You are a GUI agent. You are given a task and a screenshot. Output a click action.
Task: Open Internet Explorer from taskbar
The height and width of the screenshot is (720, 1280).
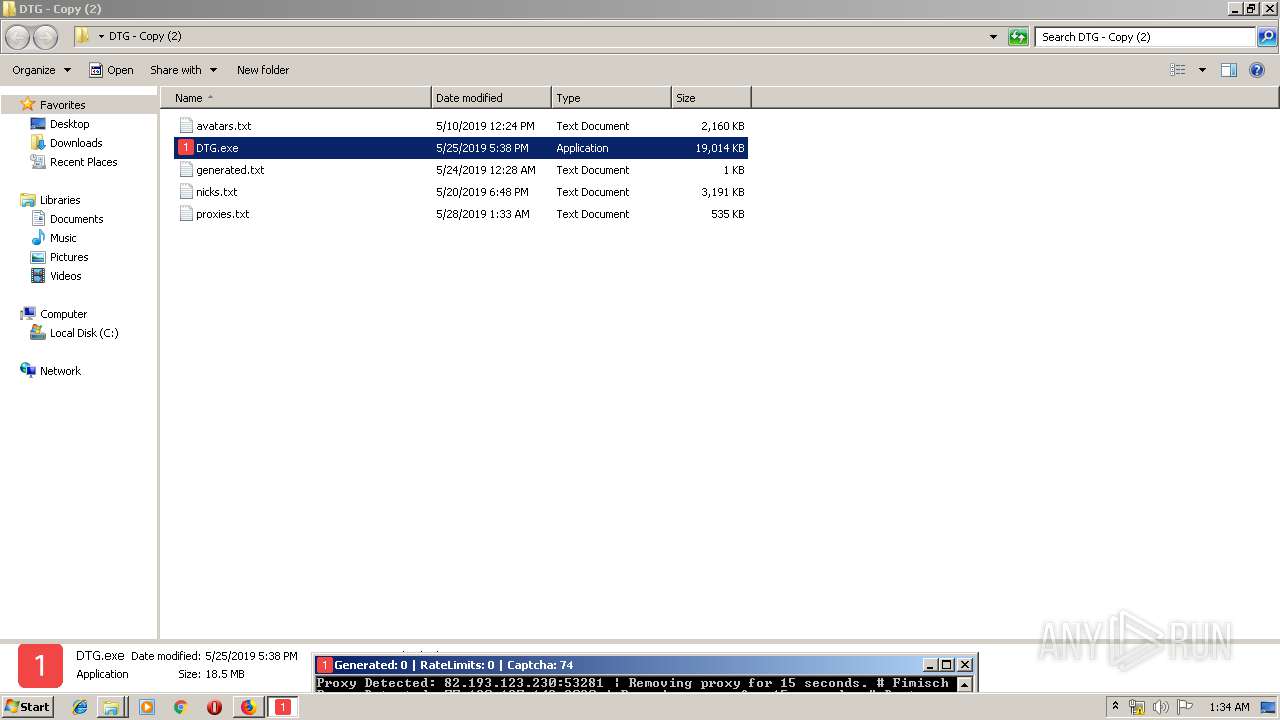click(x=80, y=707)
